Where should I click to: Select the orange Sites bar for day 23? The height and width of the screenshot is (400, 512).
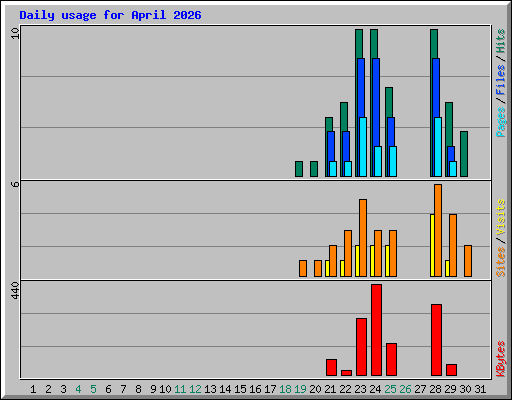pos(363,238)
